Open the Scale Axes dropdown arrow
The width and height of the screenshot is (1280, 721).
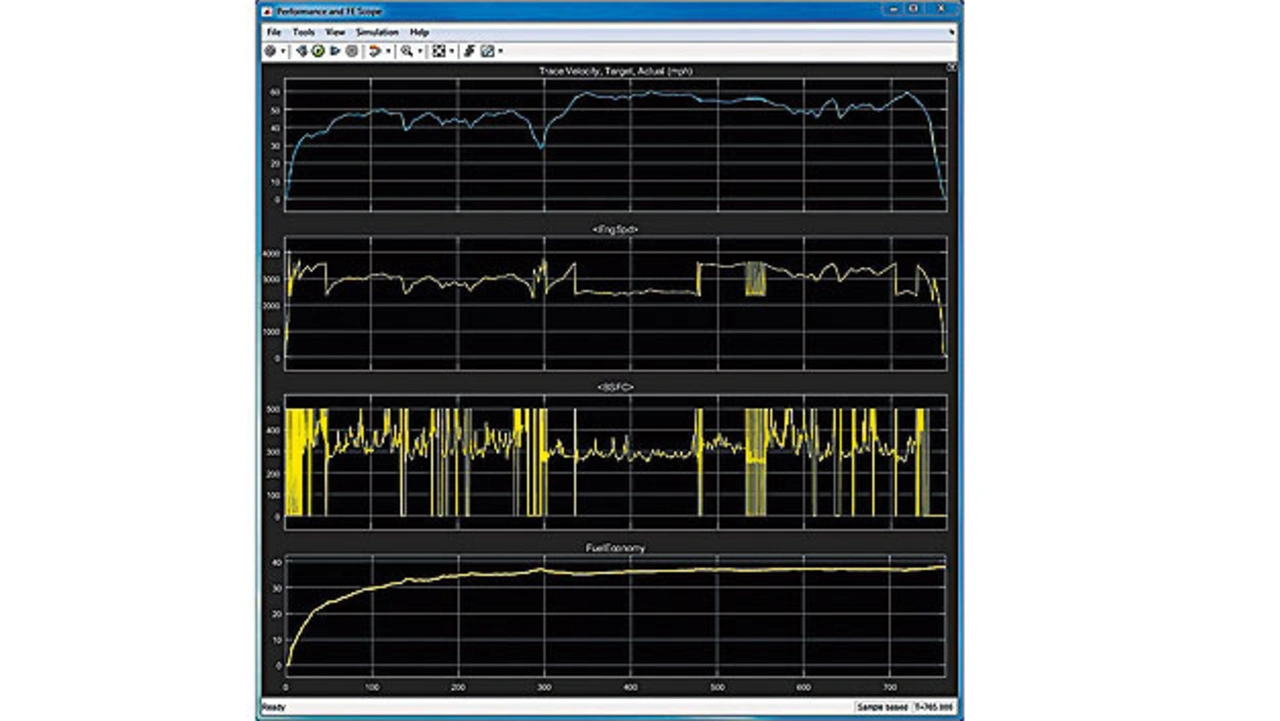point(451,51)
